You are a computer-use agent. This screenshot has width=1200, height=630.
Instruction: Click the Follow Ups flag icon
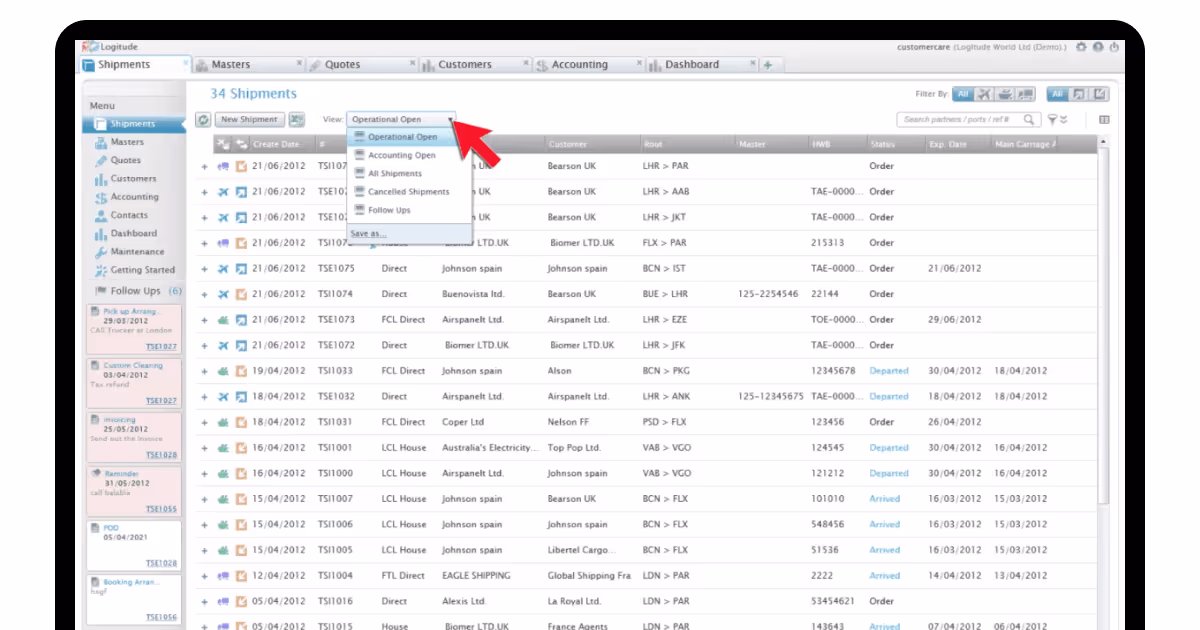tap(101, 291)
